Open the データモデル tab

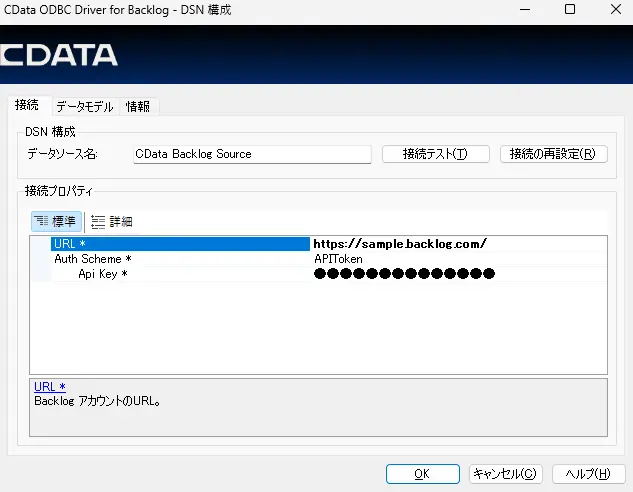[x=85, y=107]
